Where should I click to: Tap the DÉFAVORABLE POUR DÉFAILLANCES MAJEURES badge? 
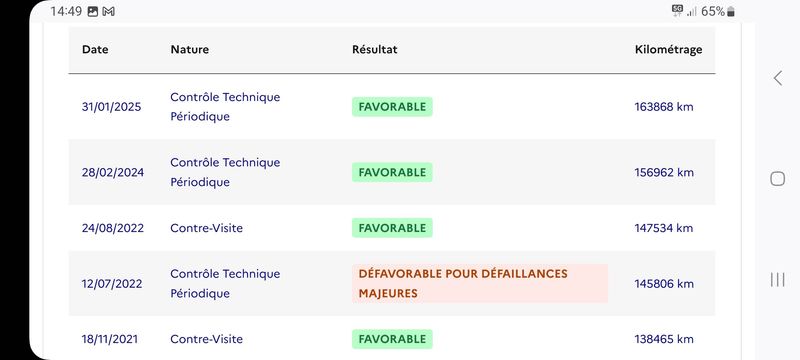pyautogui.click(x=480, y=284)
